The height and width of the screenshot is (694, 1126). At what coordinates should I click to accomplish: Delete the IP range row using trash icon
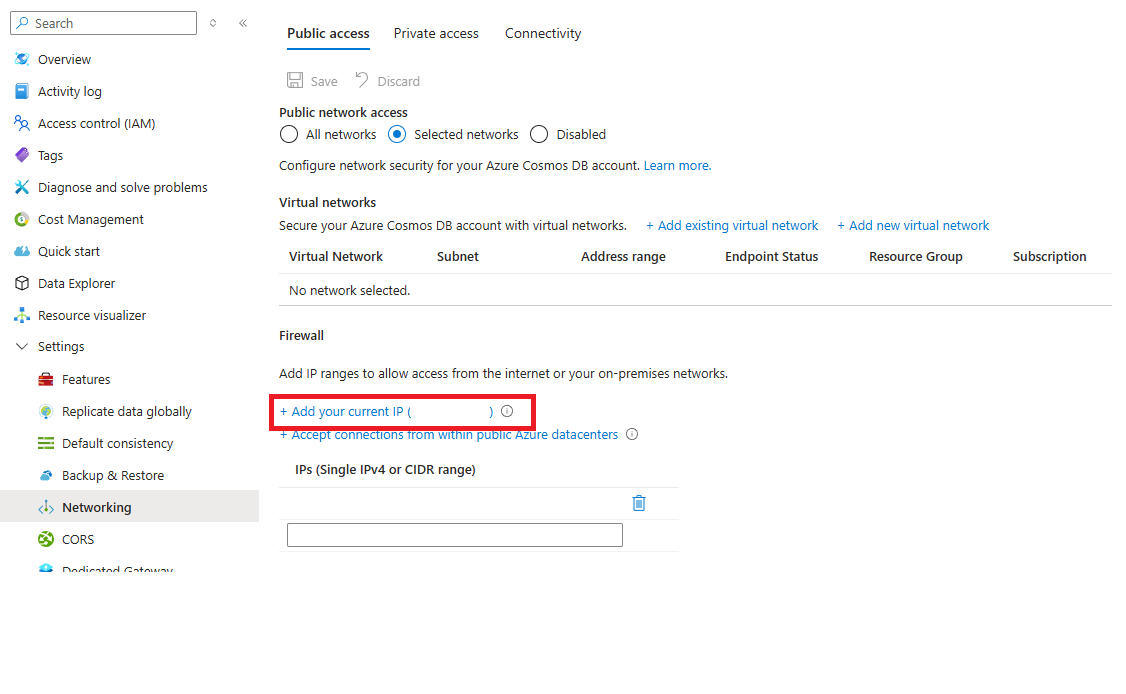coord(638,503)
